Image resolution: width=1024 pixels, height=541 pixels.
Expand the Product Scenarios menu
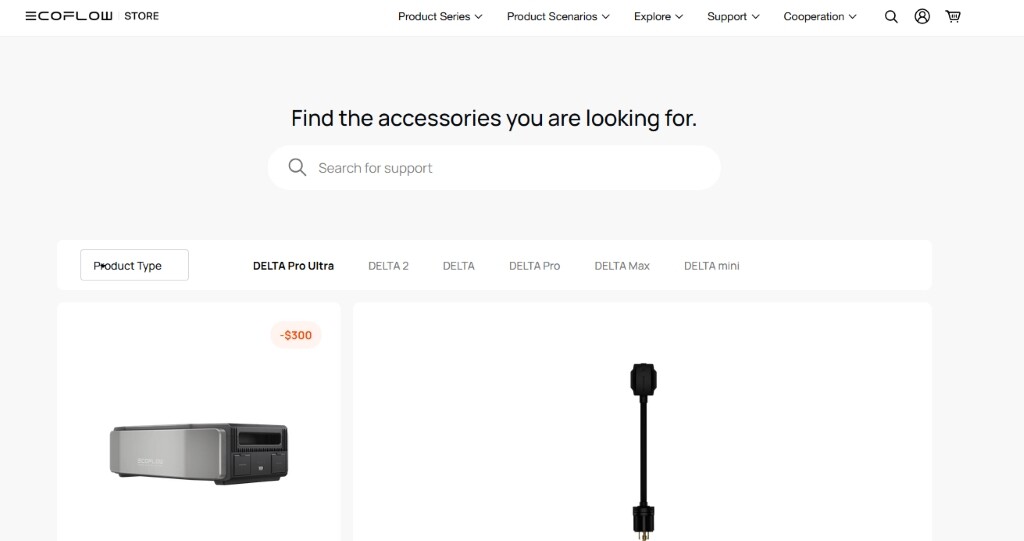coord(558,16)
